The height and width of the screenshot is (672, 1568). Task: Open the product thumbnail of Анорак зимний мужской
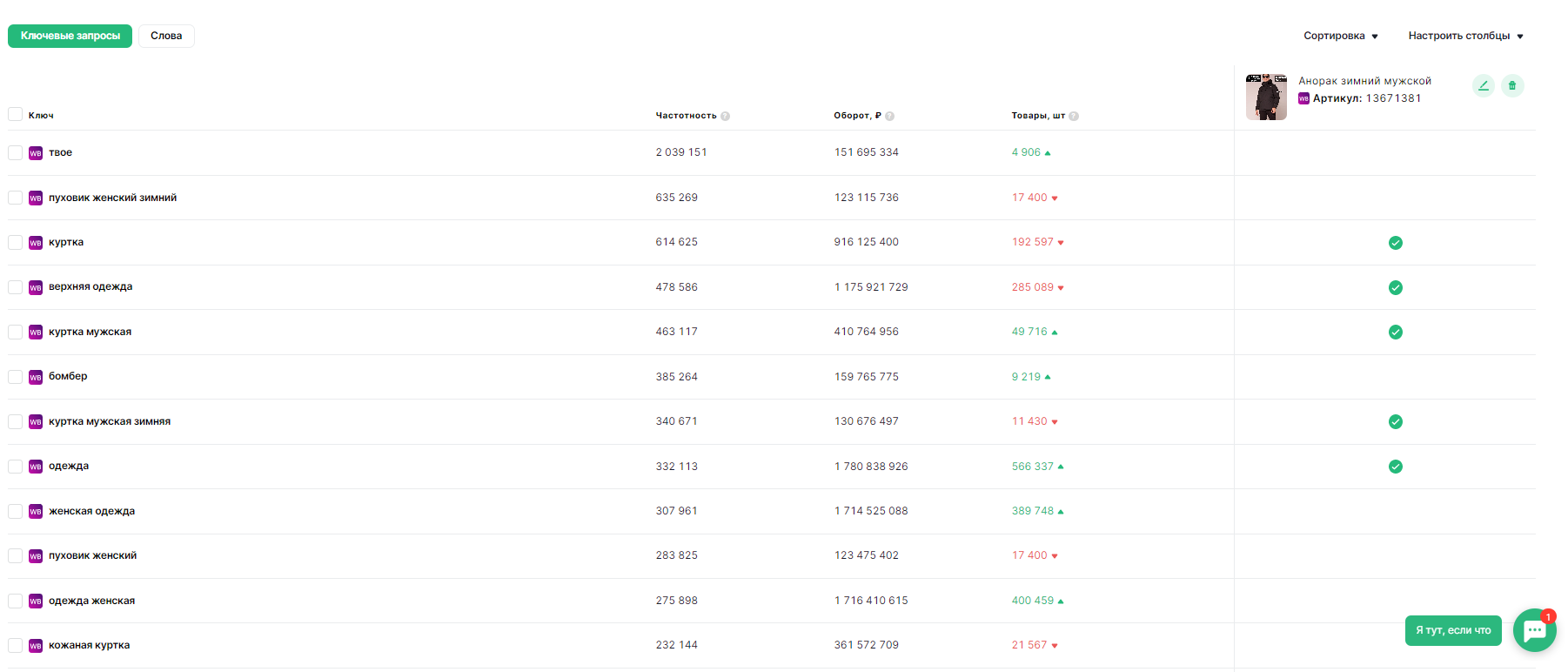point(1266,97)
